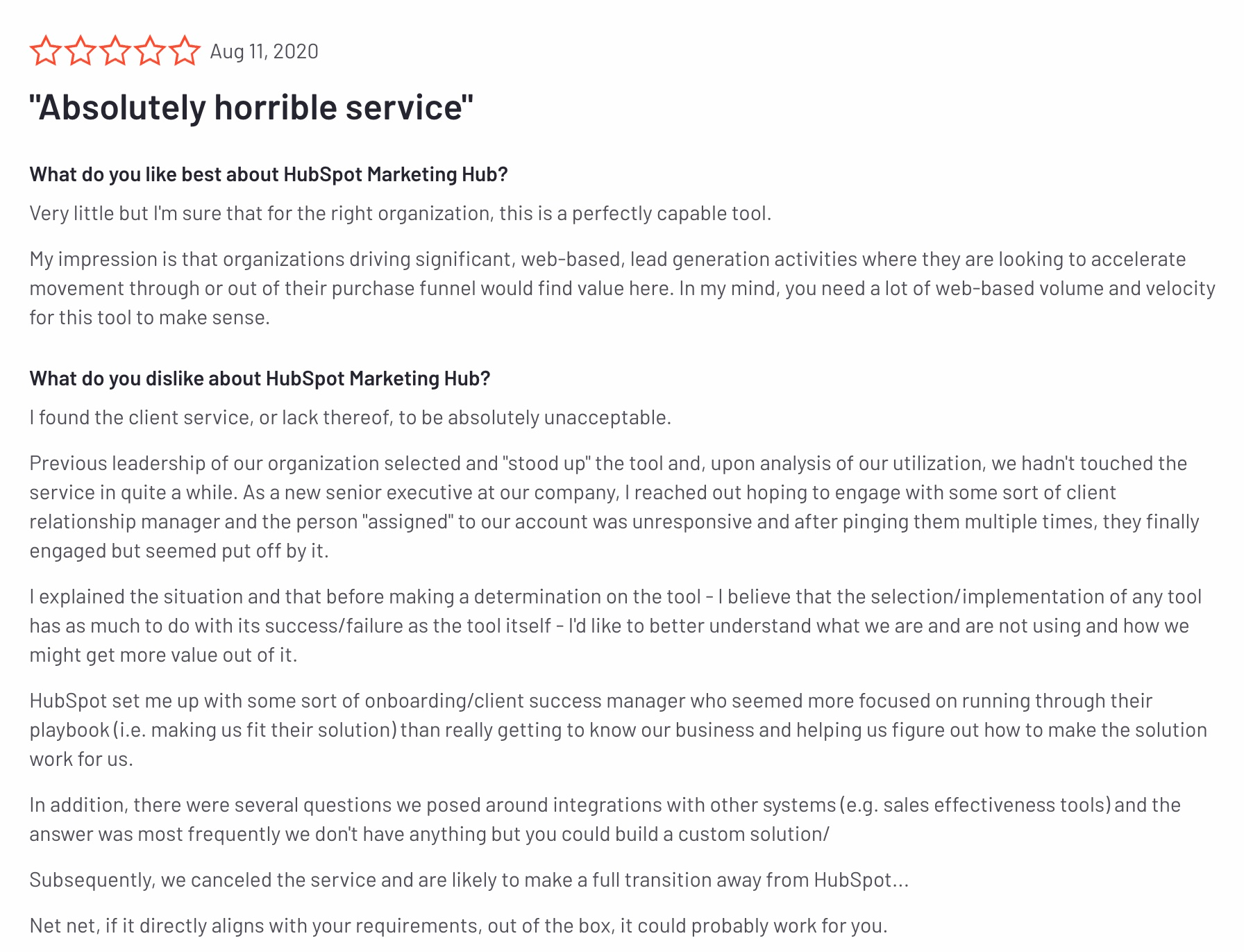Select the third rating star

click(115, 51)
